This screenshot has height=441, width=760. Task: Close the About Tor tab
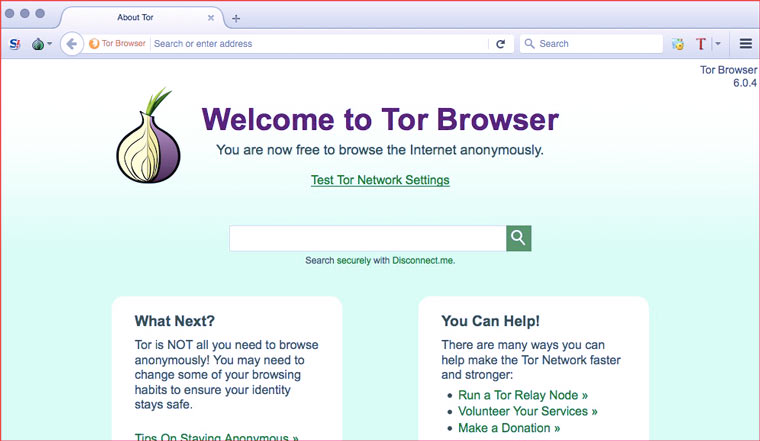[x=211, y=17]
